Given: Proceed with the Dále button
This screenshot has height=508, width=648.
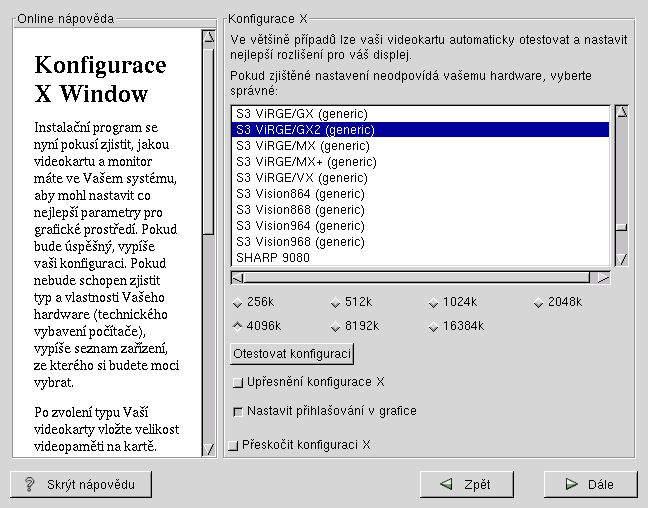Looking at the screenshot, I should pos(590,485).
